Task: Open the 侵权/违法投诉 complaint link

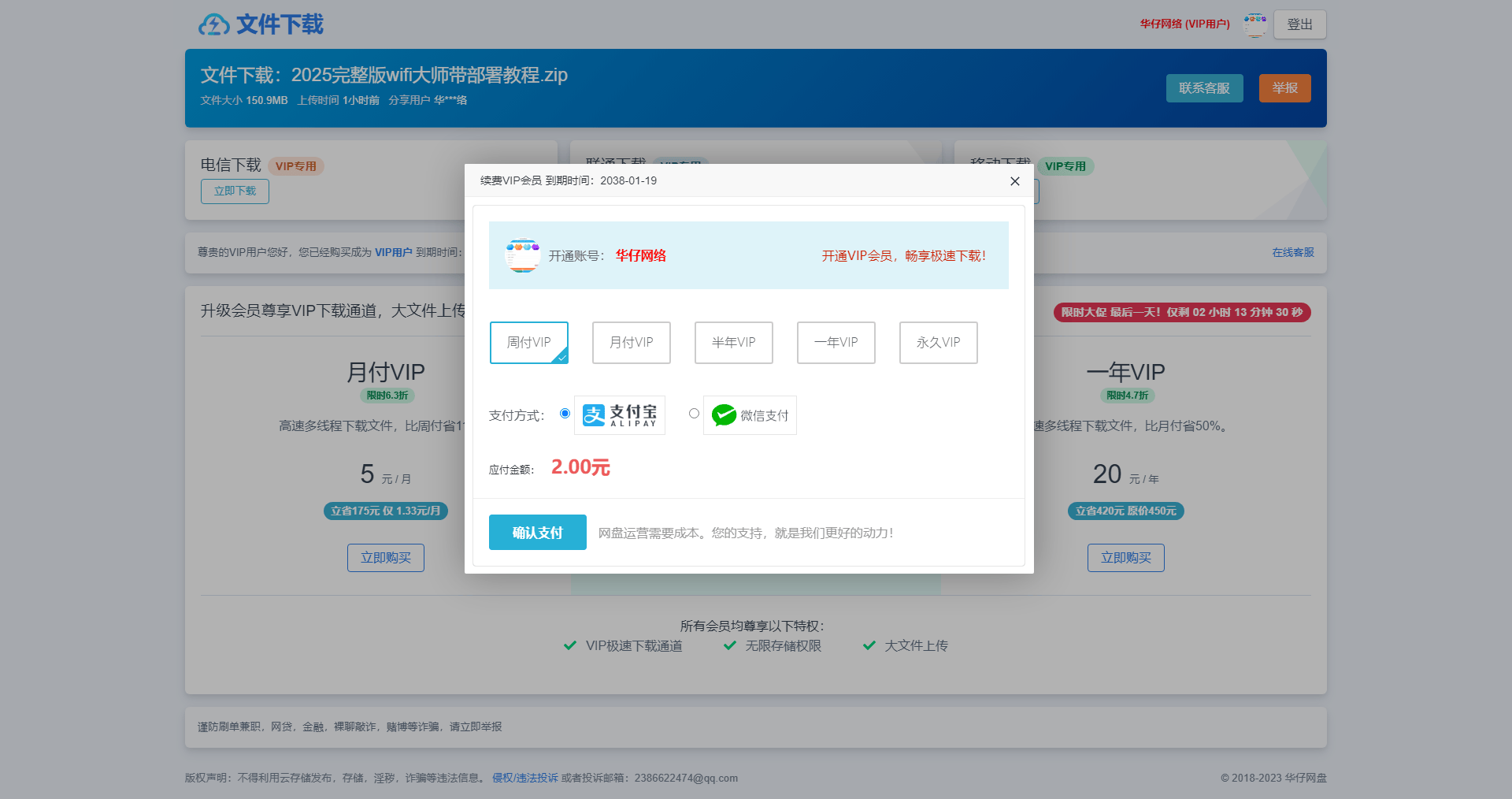Action: [524, 778]
